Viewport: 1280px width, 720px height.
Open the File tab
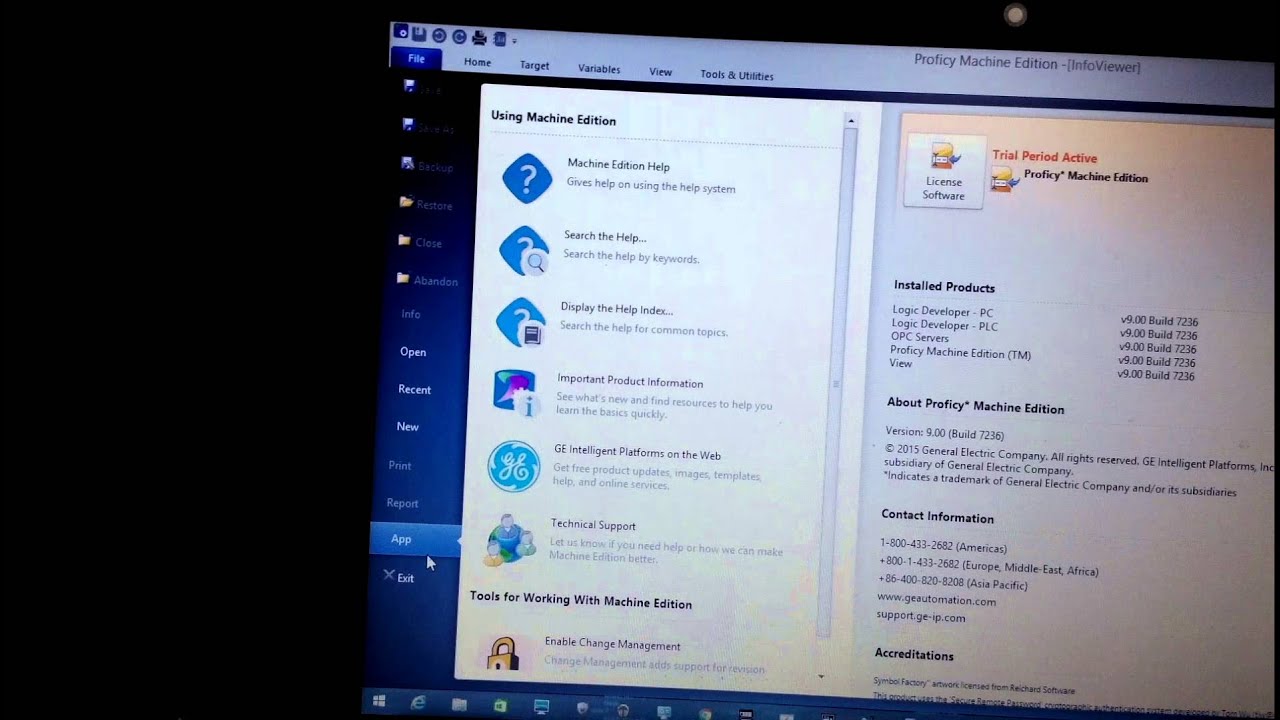click(x=416, y=58)
